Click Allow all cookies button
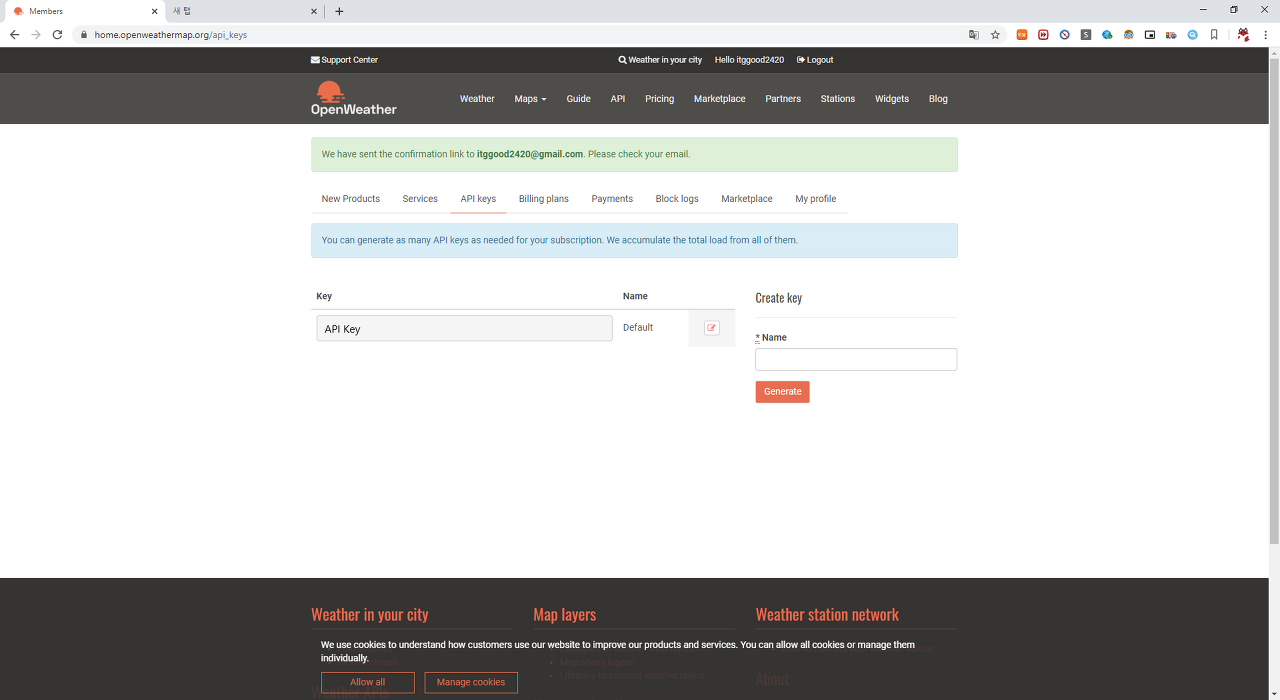 (367, 682)
